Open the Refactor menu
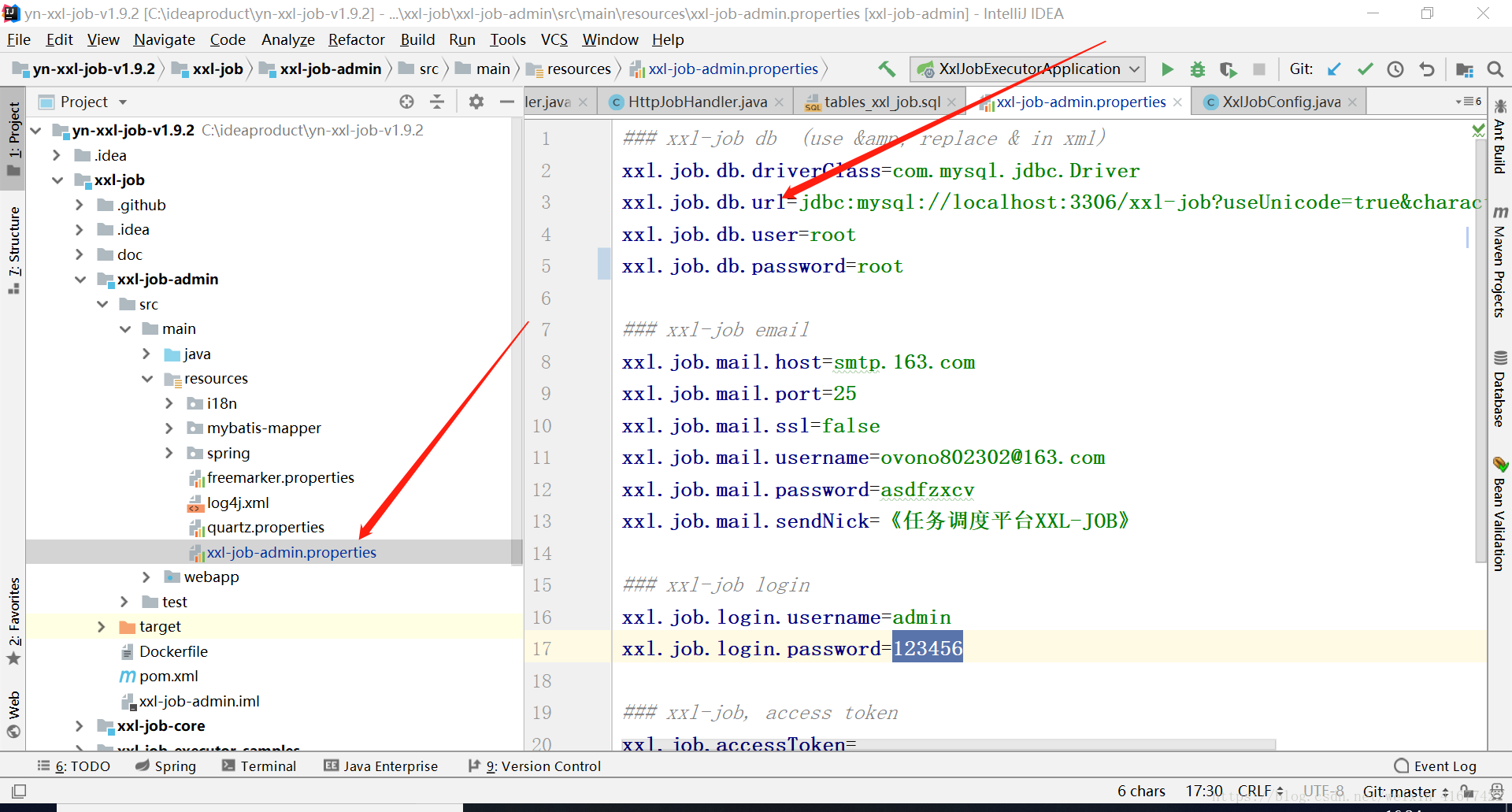The width and height of the screenshot is (1512, 812). point(356,39)
